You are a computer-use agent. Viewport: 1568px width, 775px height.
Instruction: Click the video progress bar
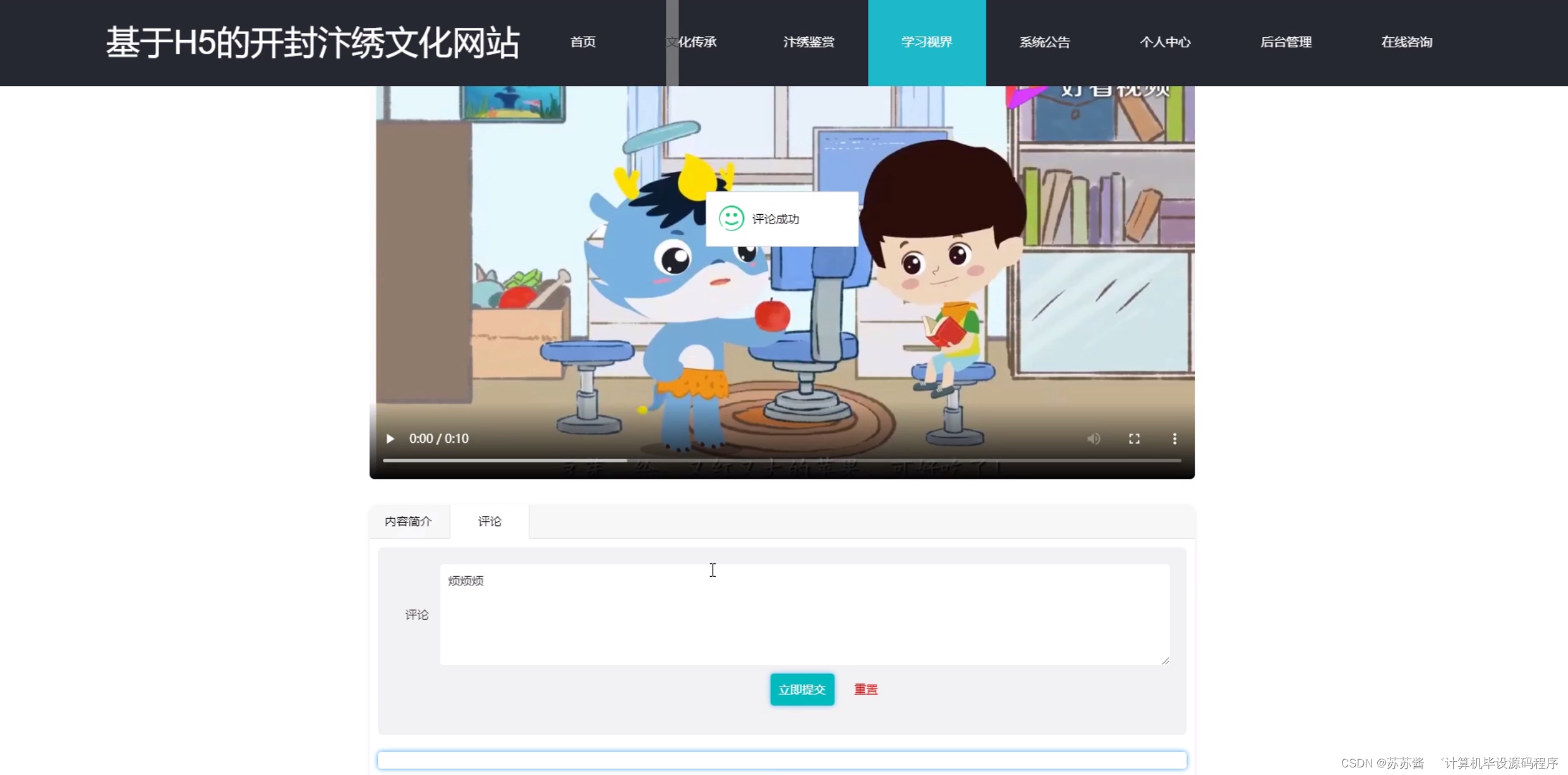pyautogui.click(x=781, y=460)
